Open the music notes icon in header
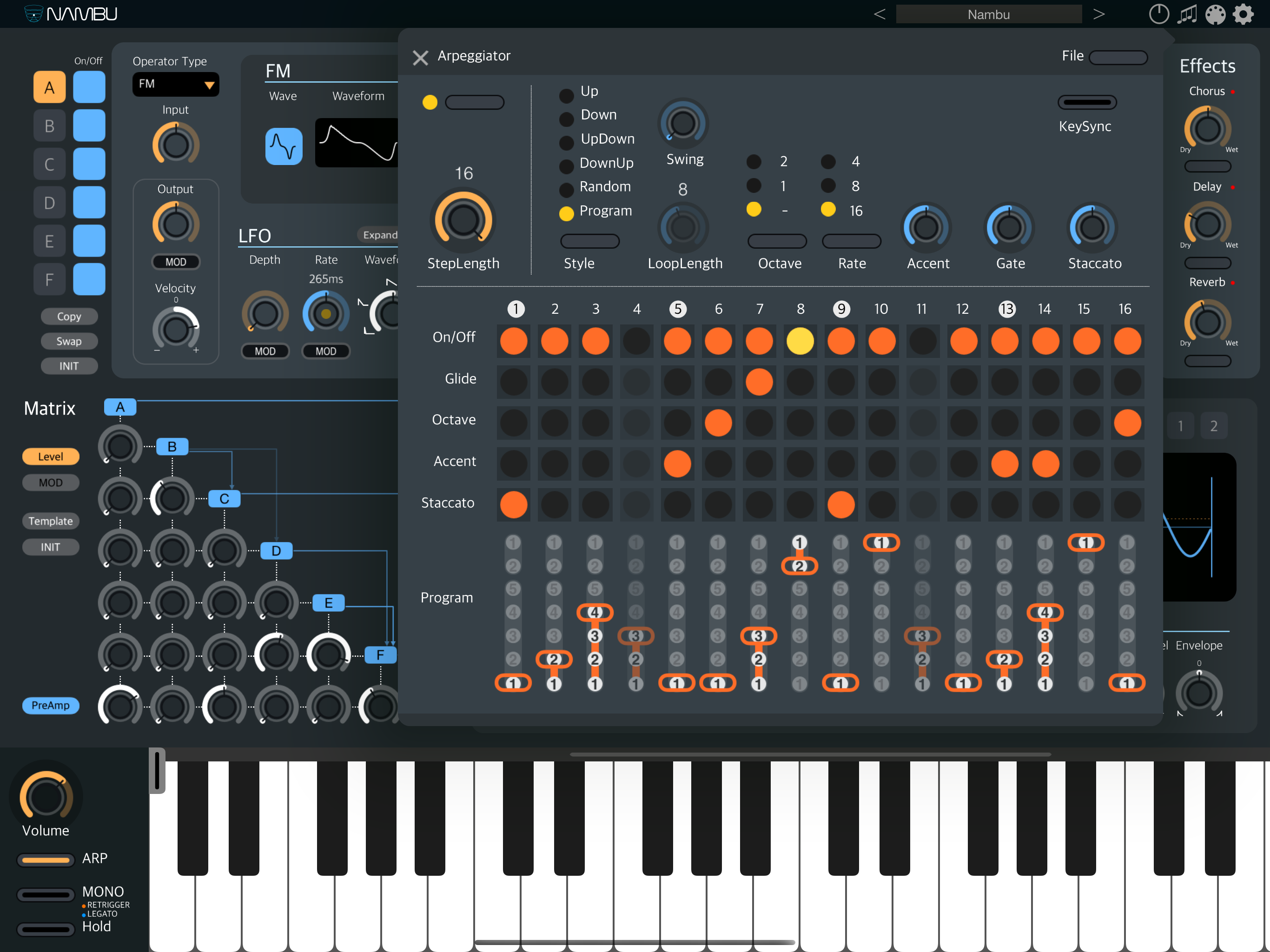 pyautogui.click(x=1187, y=14)
